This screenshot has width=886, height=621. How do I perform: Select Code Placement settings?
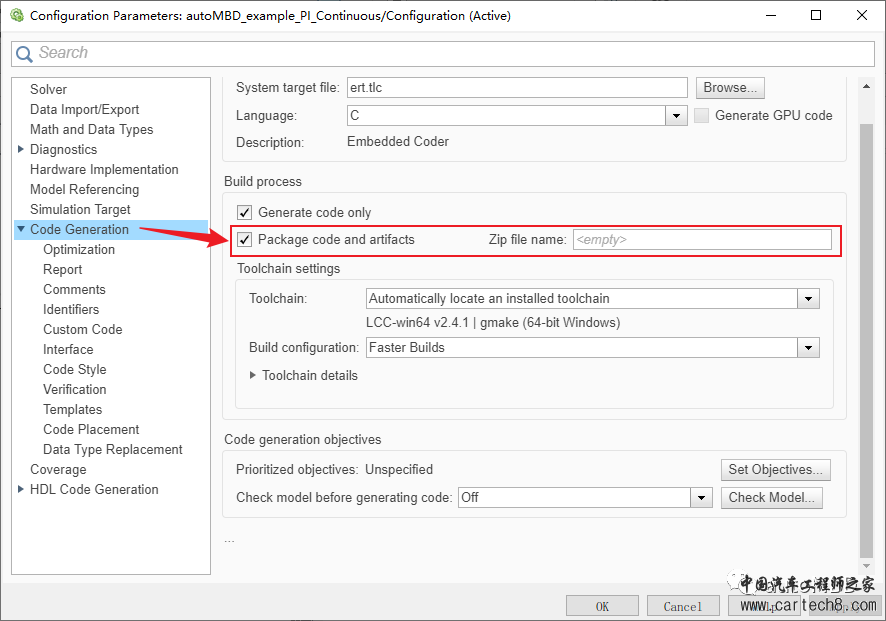point(91,429)
